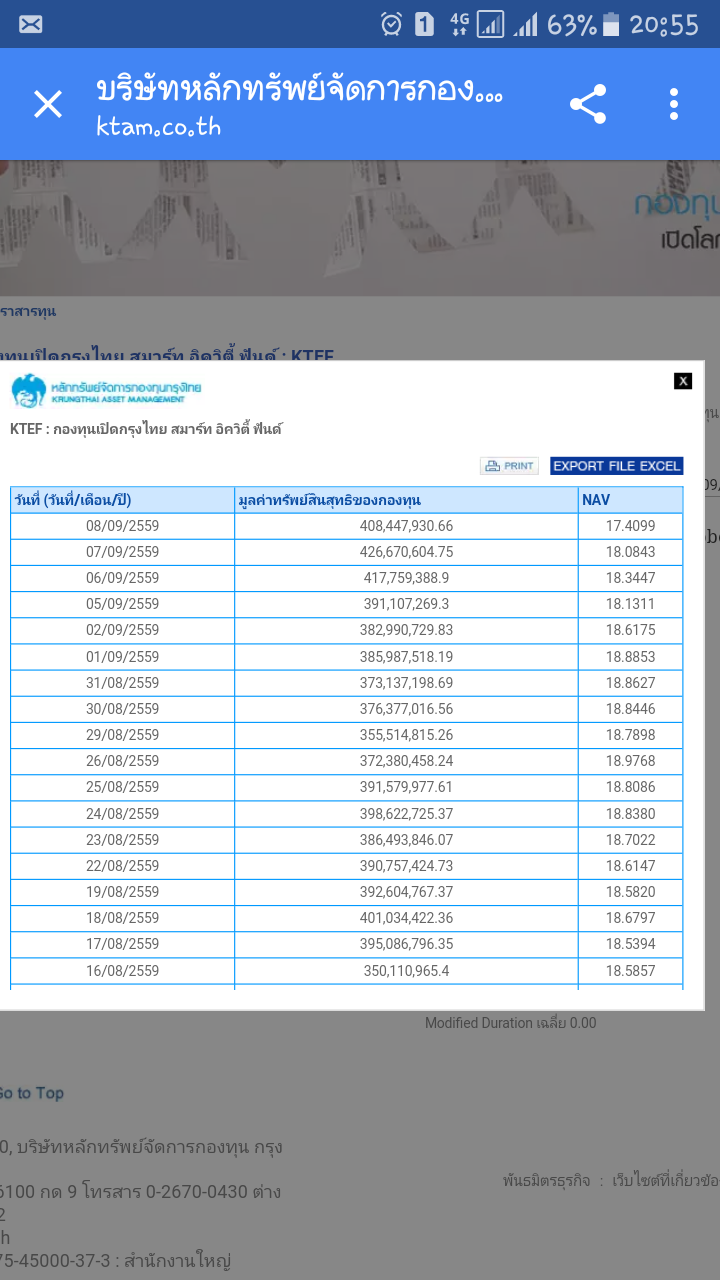
Task: Select value 385,987,518.19
Action: 407,657
